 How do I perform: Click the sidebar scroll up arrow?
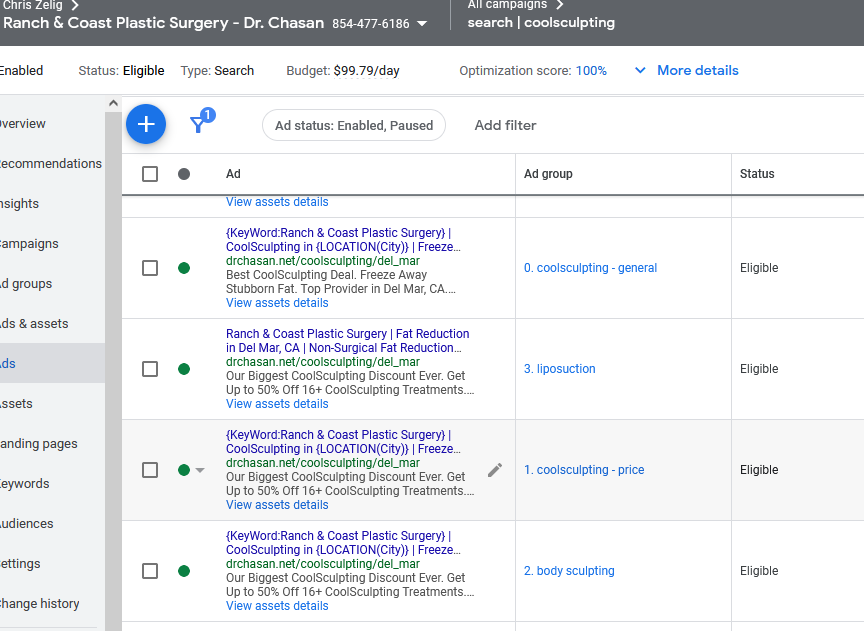pyautogui.click(x=113, y=103)
